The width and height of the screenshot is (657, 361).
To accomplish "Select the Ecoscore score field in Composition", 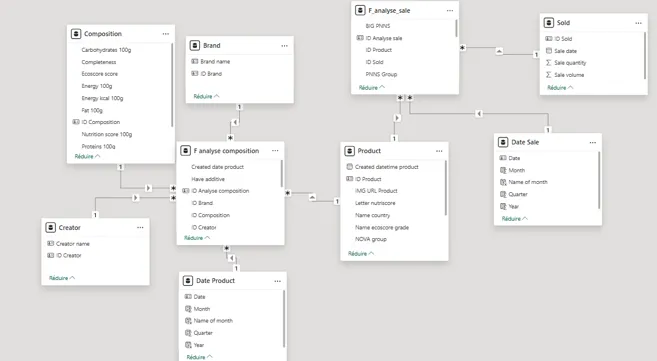I will [100, 74].
